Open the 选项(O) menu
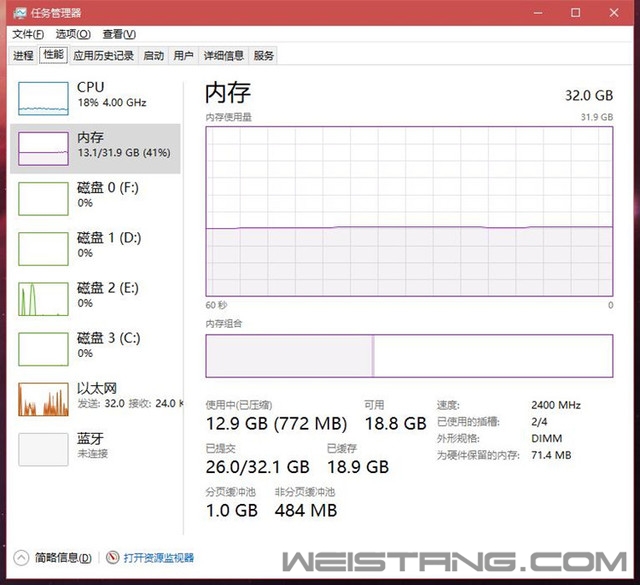Viewport: 640px width, 585px height. pyautogui.click(x=73, y=34)
